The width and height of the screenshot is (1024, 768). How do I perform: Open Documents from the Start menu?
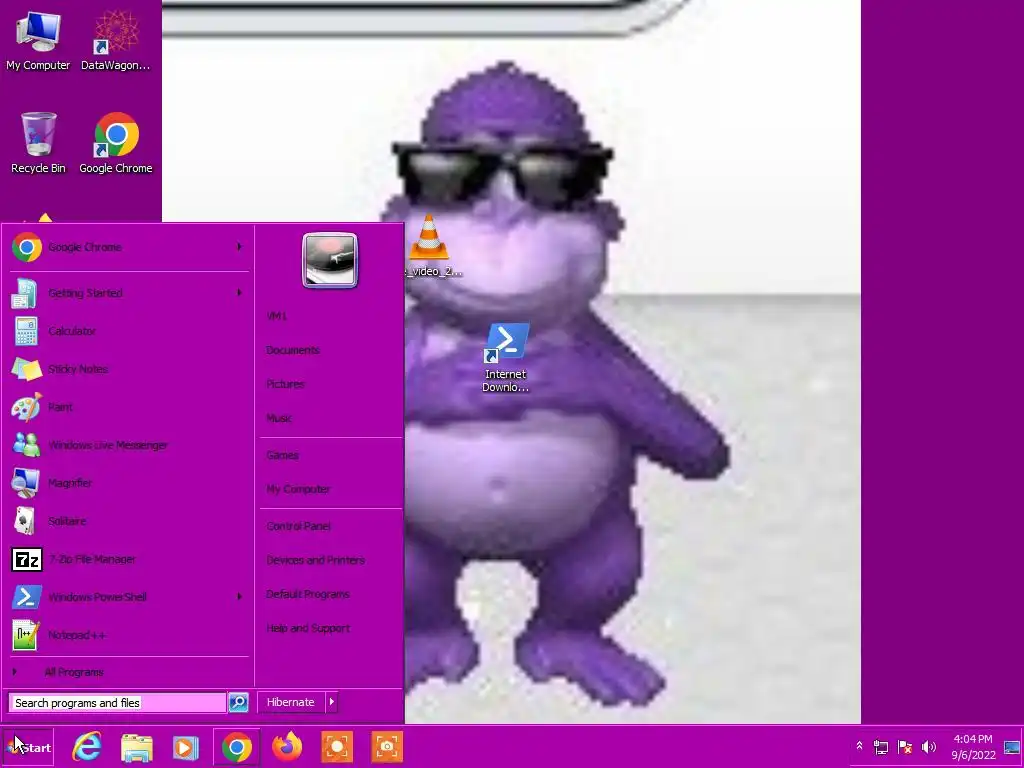293,350
